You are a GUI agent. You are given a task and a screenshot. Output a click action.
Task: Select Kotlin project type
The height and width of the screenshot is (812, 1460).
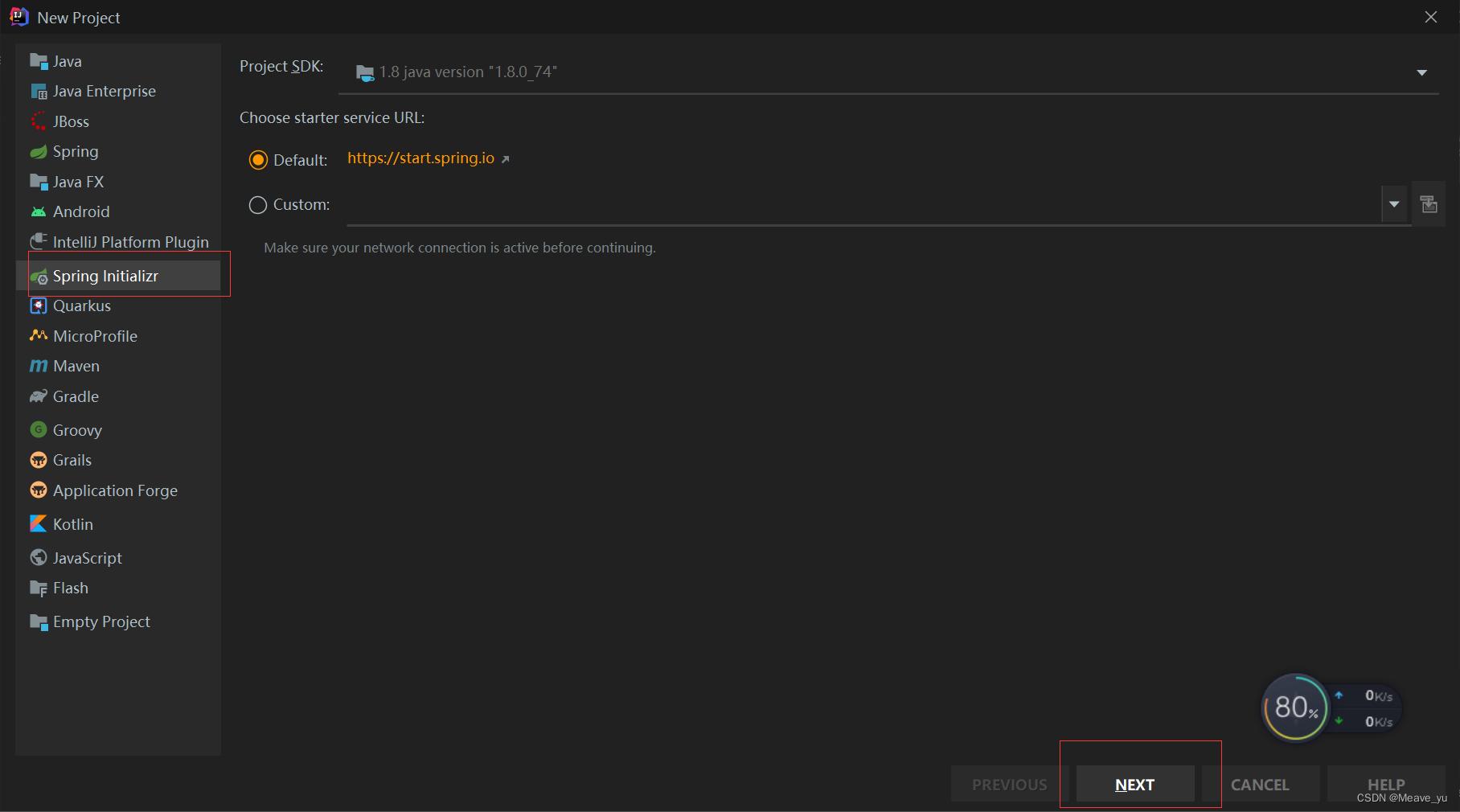(x=118, y=524)
